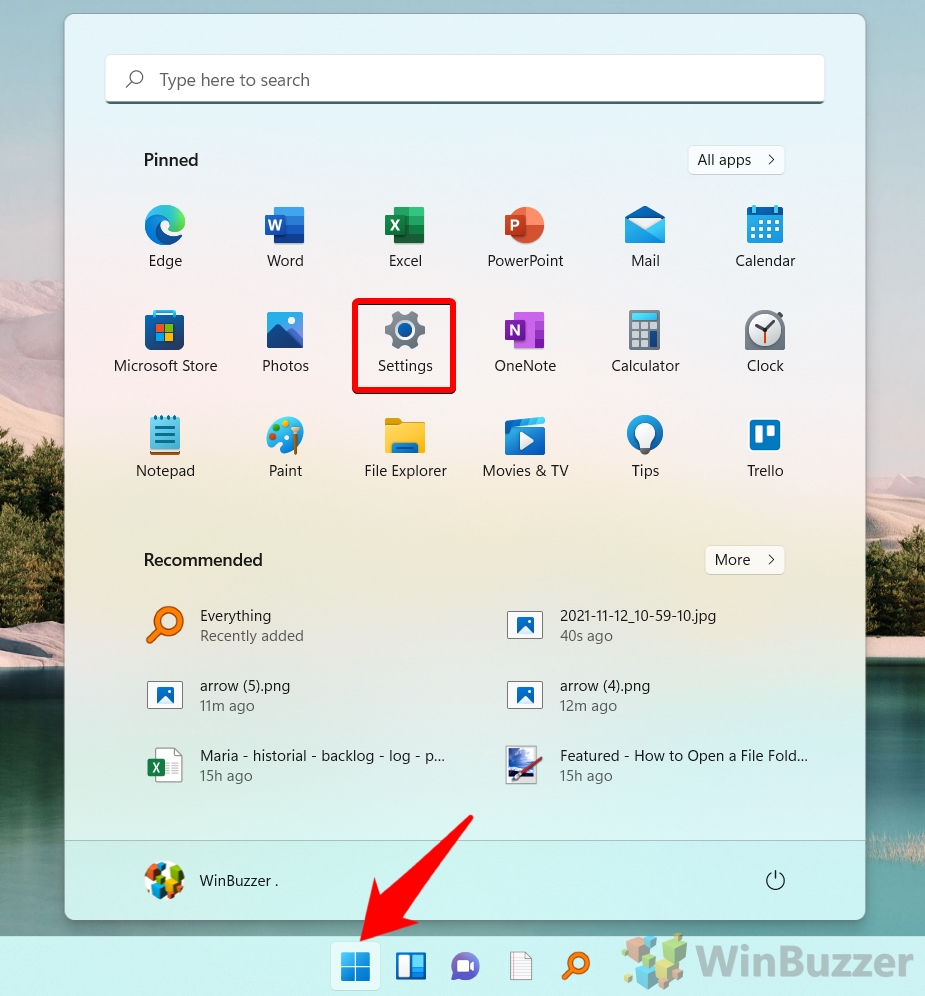
Task: Click the power button
Action: (775, 880)
